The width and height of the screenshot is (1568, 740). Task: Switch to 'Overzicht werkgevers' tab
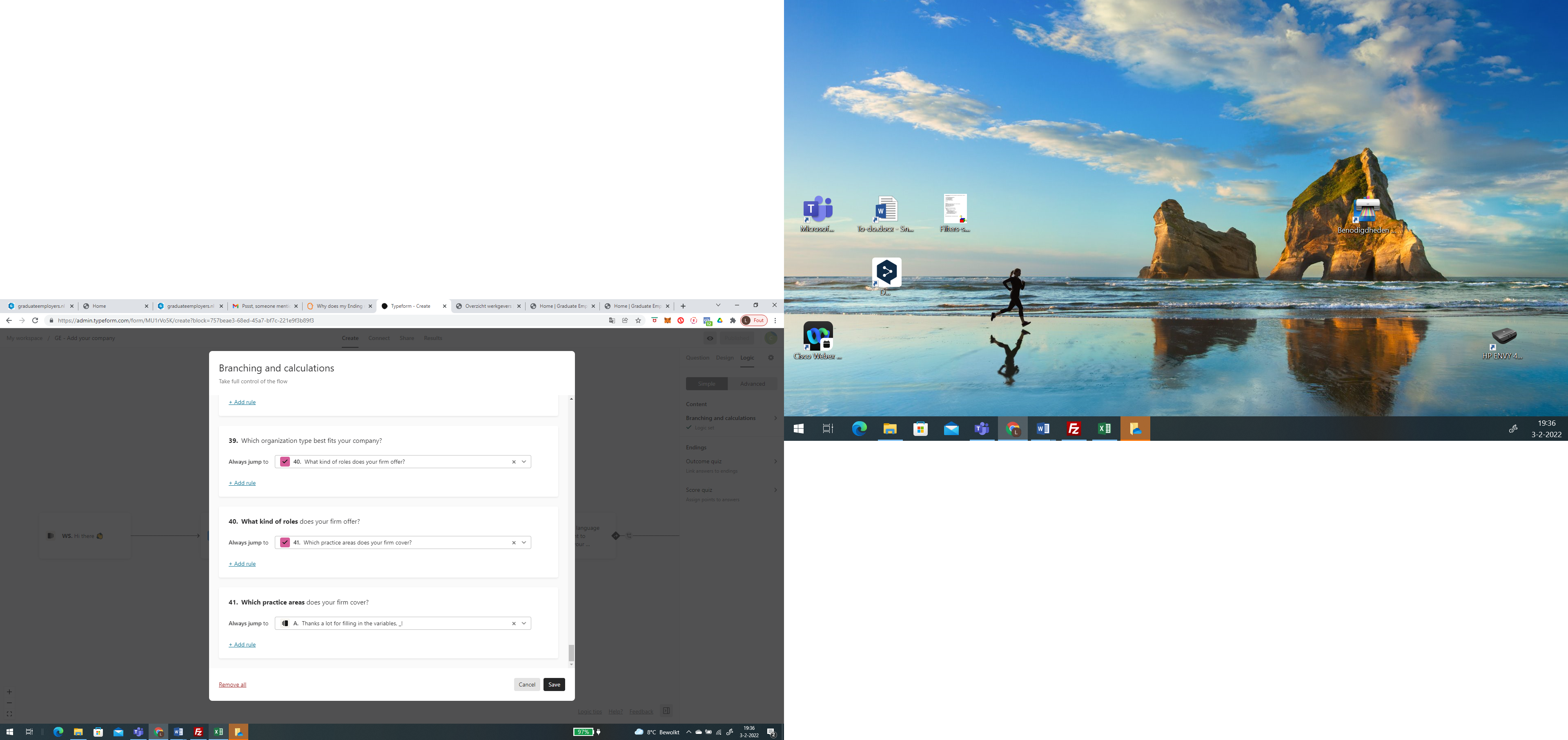point(488,306)
